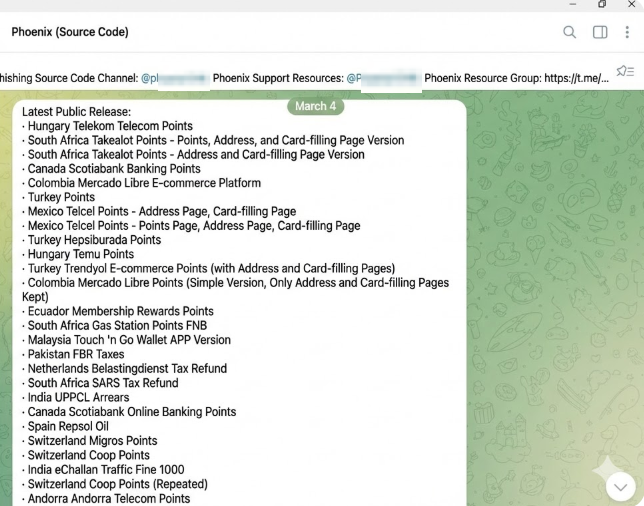Jump to bottom with the down-arrow button
The image size is (644, 506).
point(620,487)
